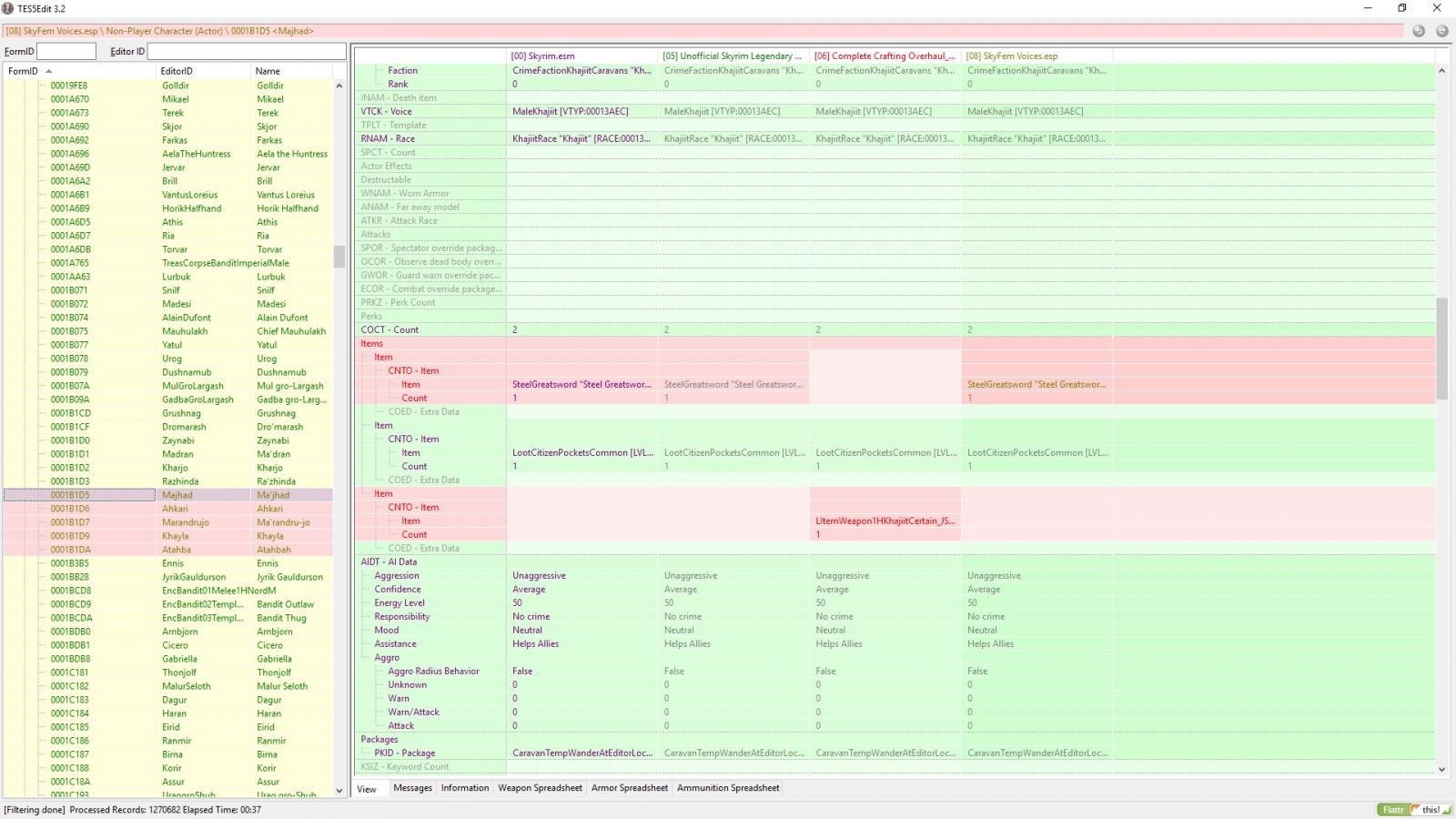
Task: Switch to the Messages tab
Action: pyautogui.click(x=412, y=788)
